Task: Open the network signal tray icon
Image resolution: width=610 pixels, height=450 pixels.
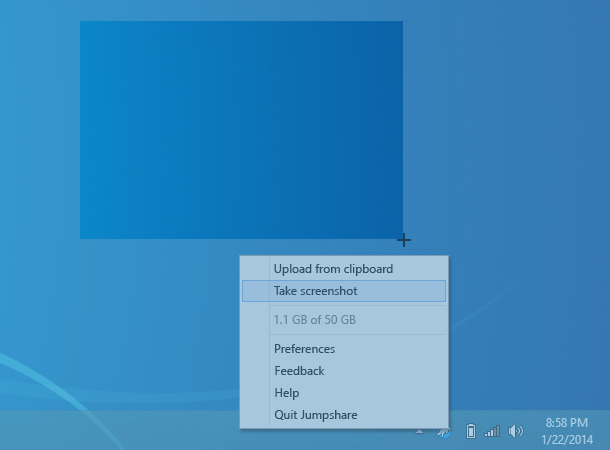Action: 492,431
